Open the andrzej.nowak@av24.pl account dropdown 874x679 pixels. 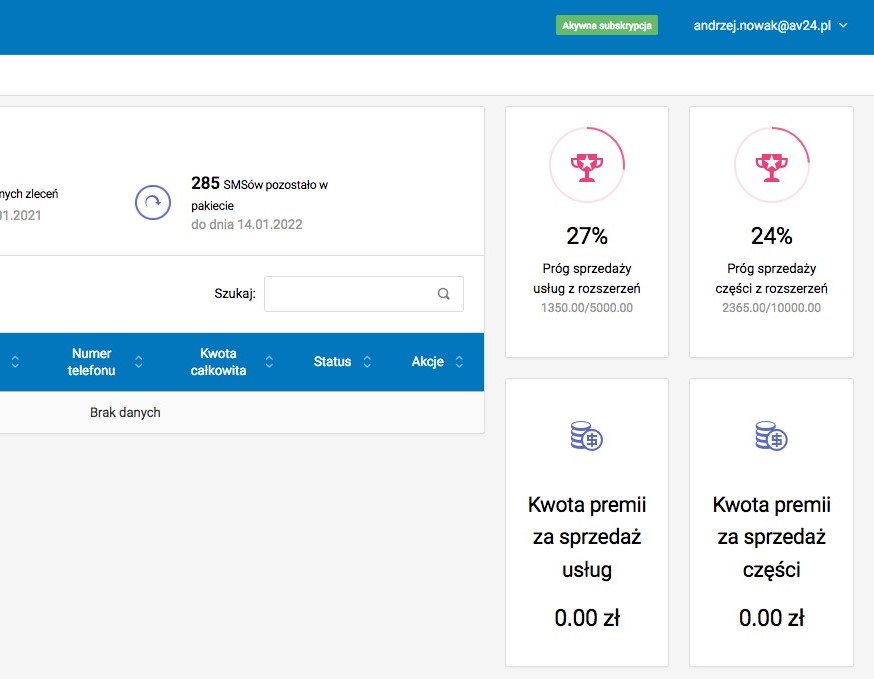770,26
